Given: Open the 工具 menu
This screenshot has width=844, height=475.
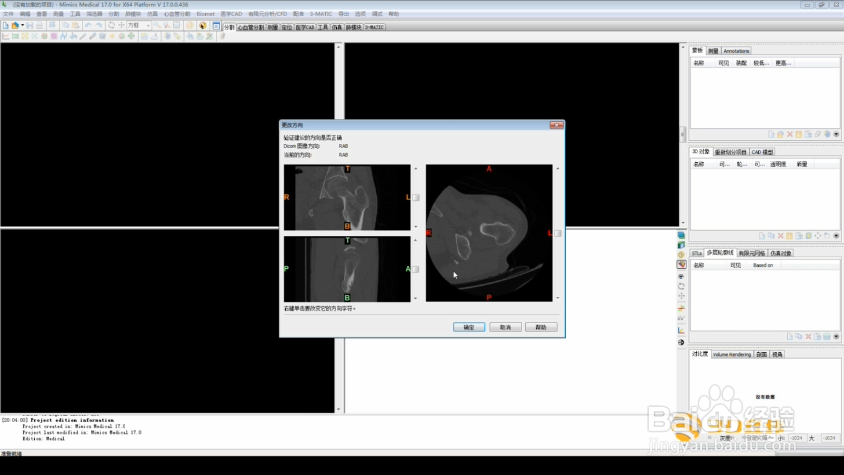Looking at the screenshot, I should (75, 14).
